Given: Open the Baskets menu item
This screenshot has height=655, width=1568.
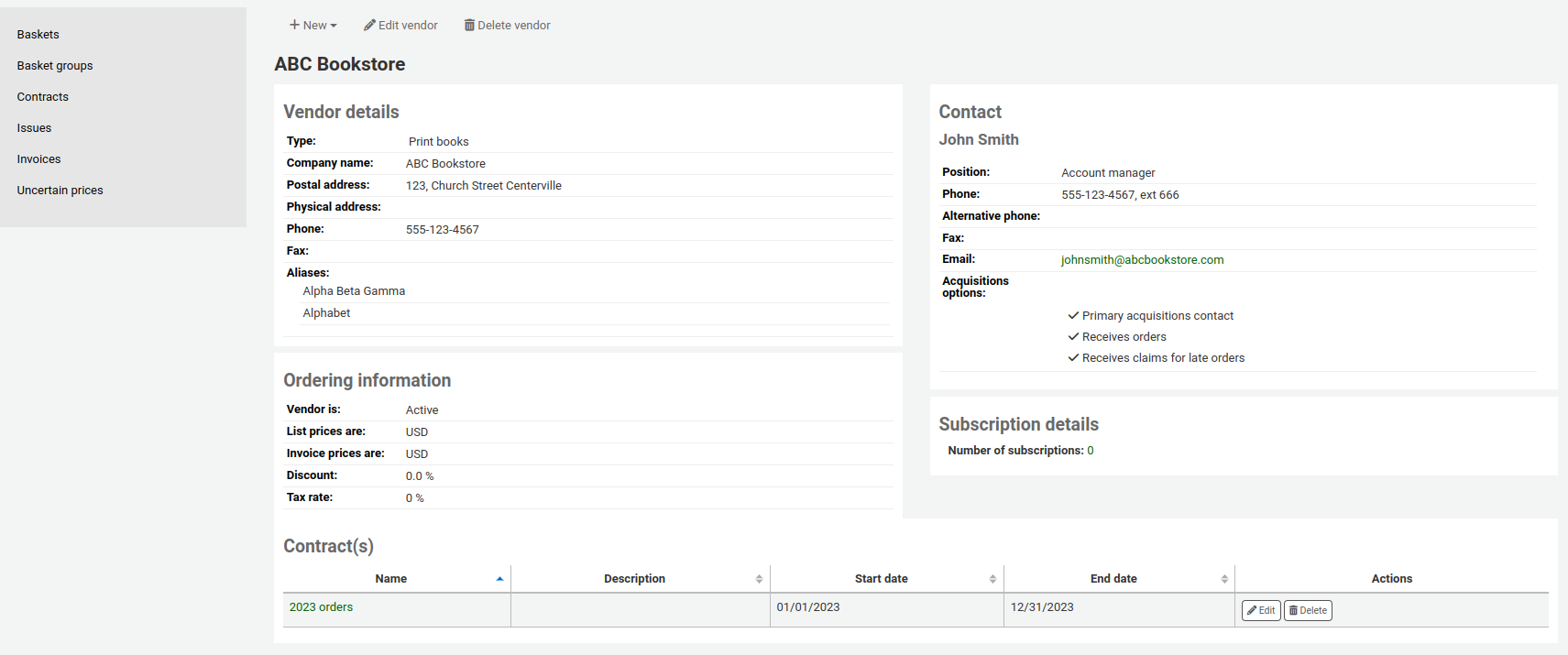Looking at the screenshot, I should [38, 35].
